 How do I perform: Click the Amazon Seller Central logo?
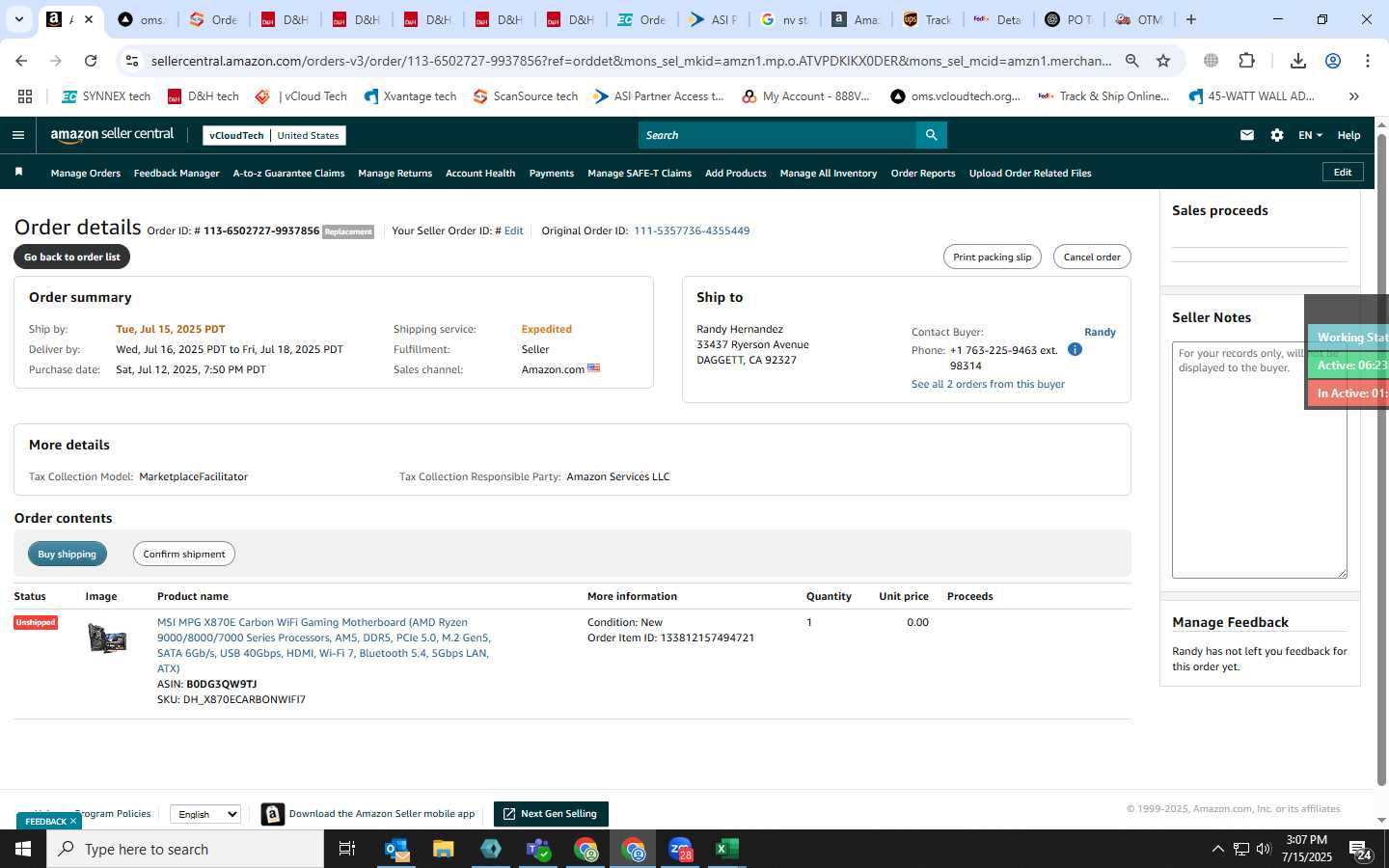click(x=112, y=135)
